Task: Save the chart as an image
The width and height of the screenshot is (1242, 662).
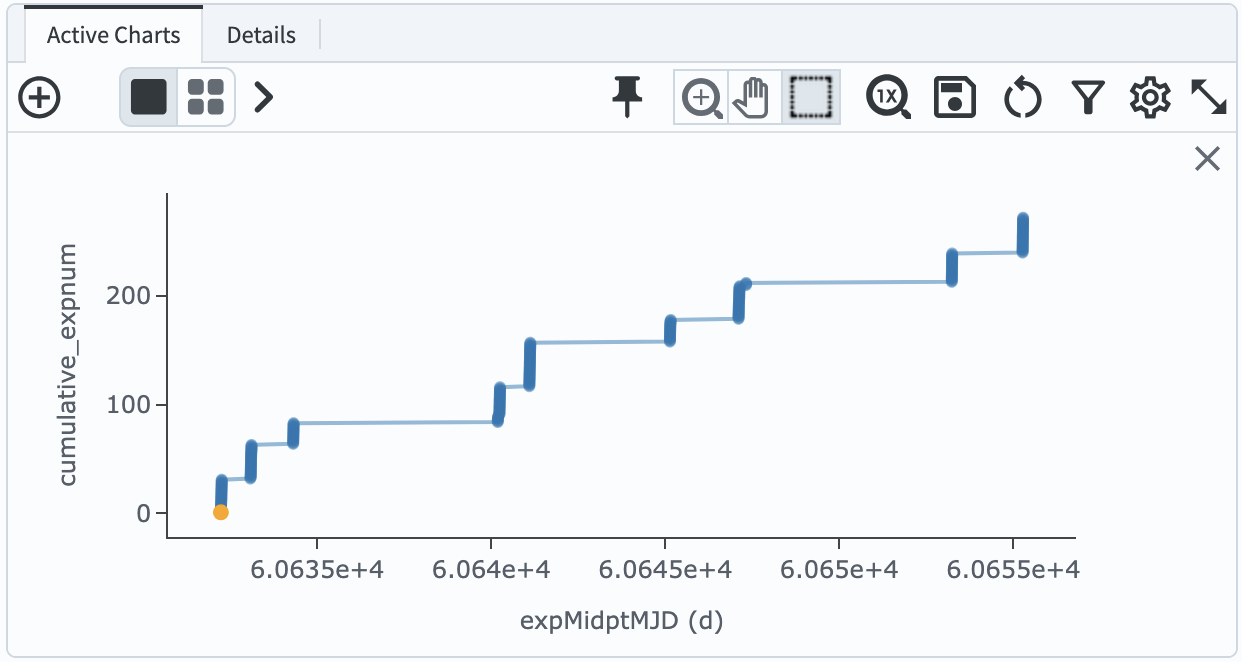Action: [954, 97]
